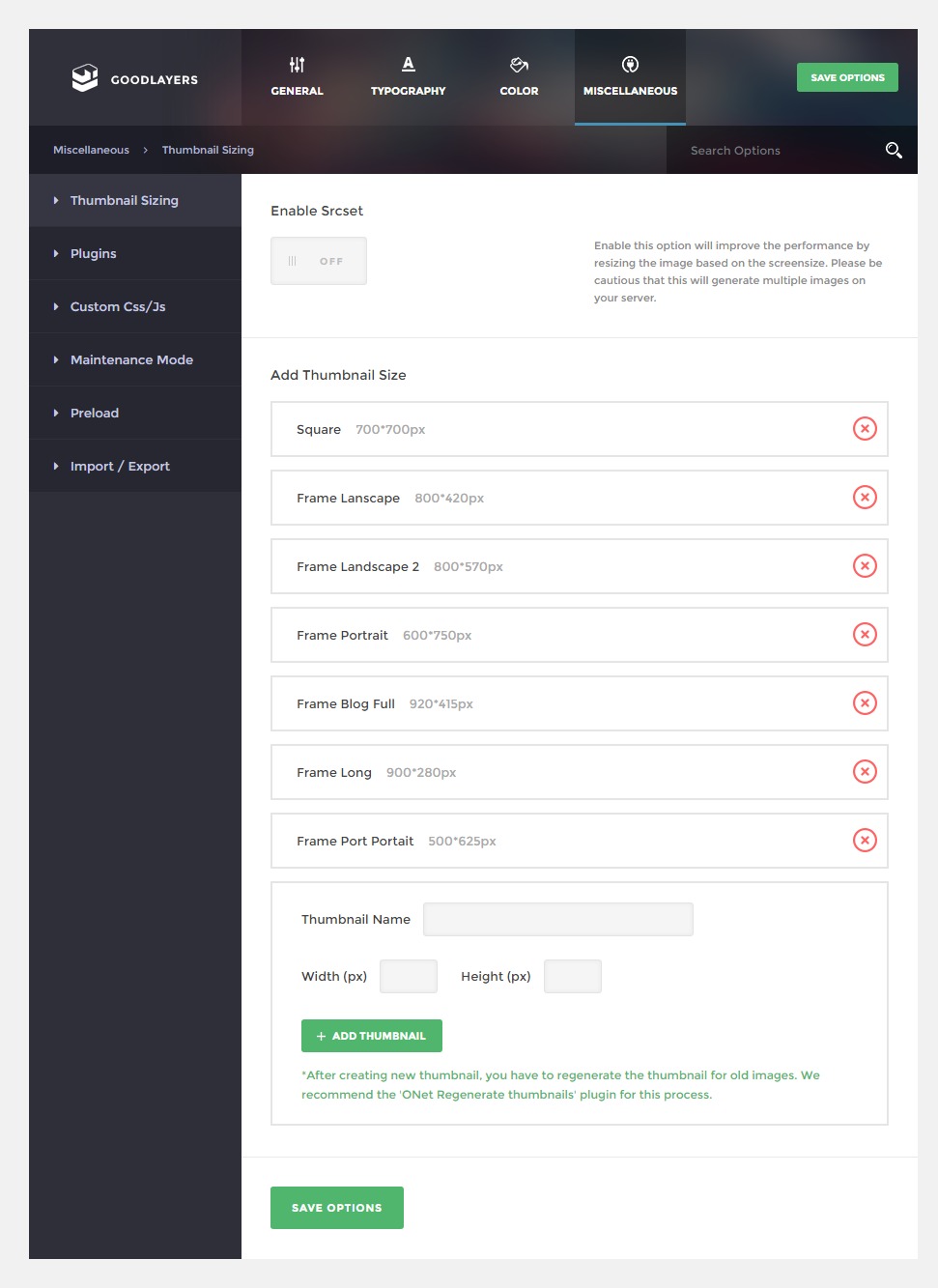Click the Add Thumbnail button
938x1288 pixels.
[372, 1036]
